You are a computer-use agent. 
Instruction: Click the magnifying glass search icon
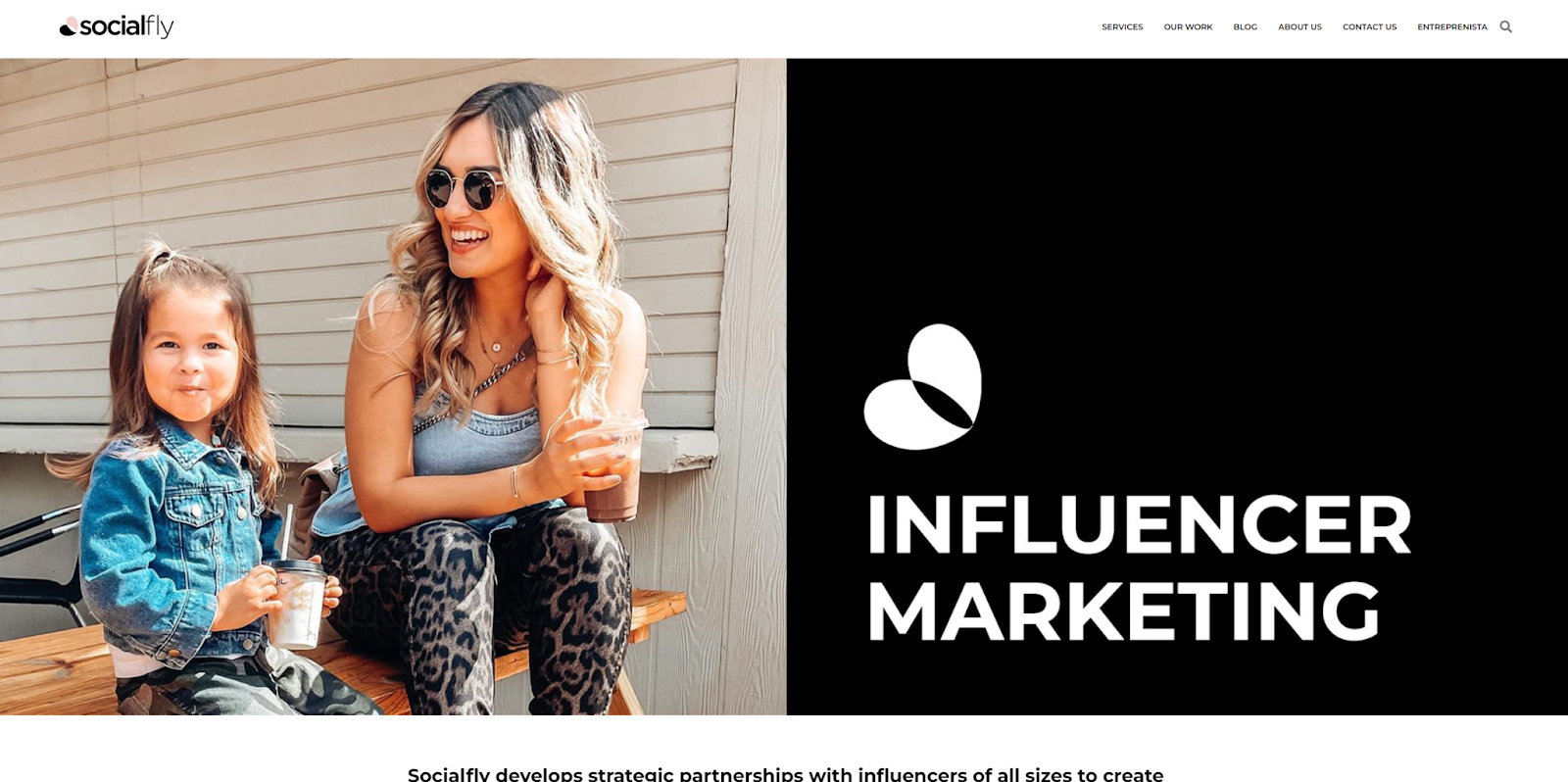pos(1505,26)
